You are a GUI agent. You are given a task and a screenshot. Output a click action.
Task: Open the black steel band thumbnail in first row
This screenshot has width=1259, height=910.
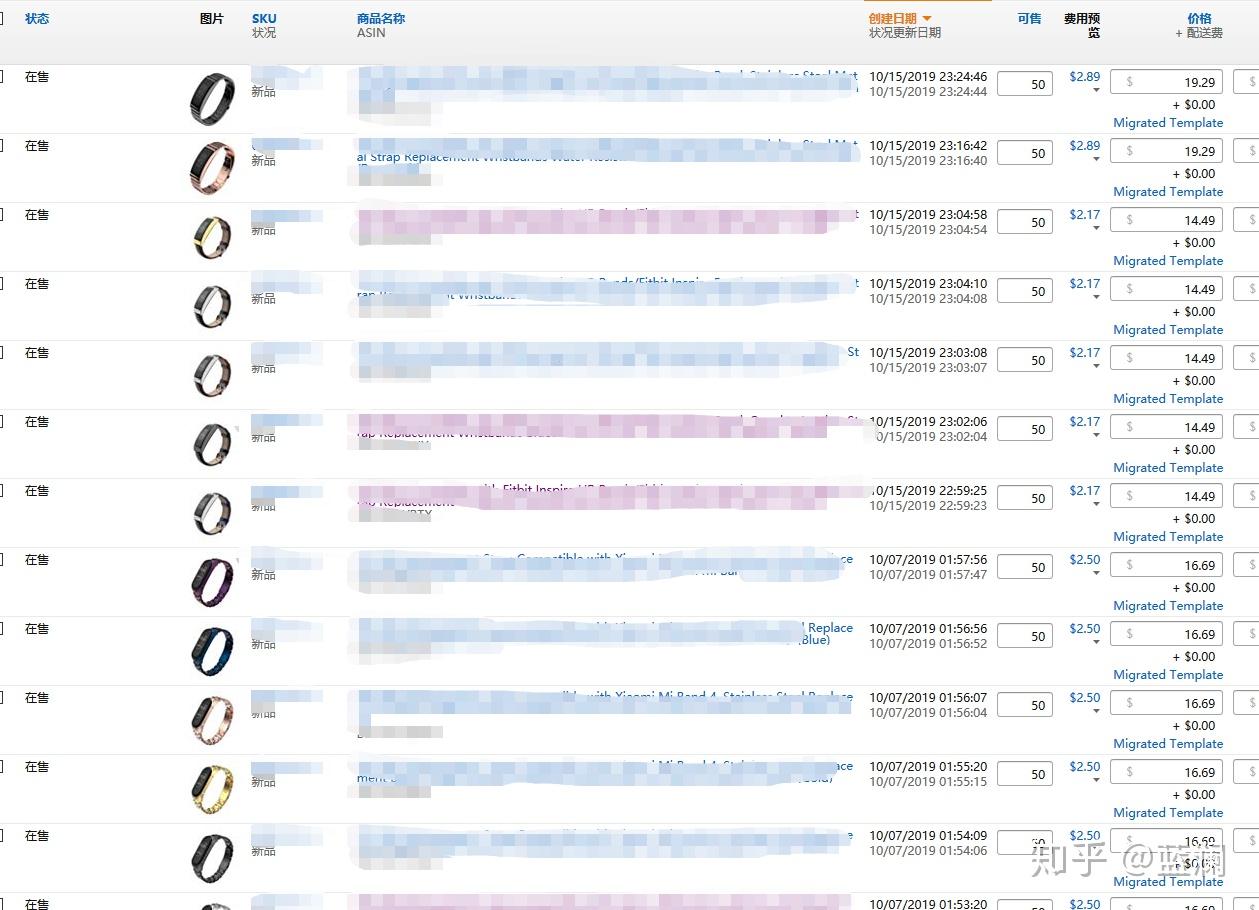pos(212,99)
